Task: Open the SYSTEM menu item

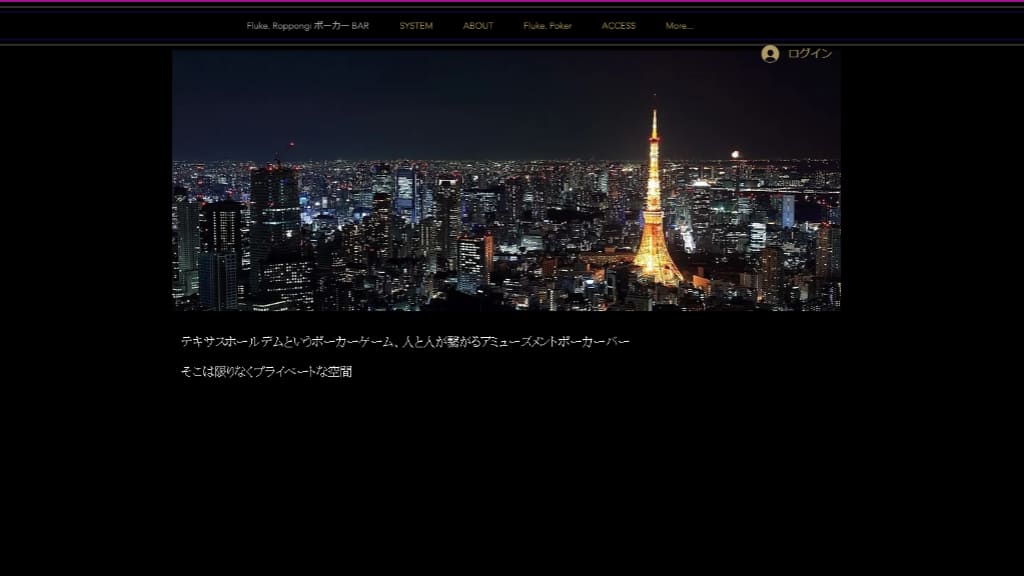Action: pyautogui.click(x=416, y=26)
